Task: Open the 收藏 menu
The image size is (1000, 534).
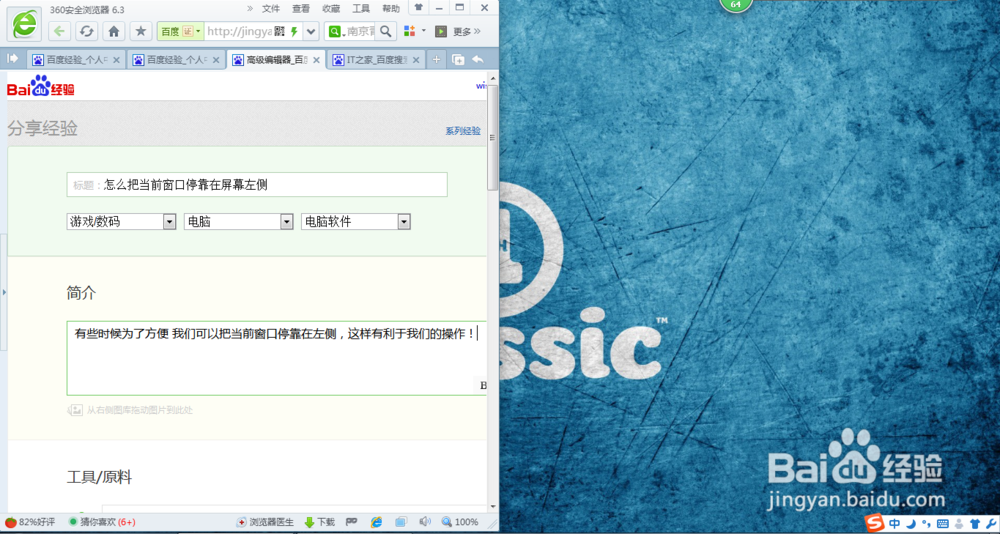Action: click(x=331, y=8)
